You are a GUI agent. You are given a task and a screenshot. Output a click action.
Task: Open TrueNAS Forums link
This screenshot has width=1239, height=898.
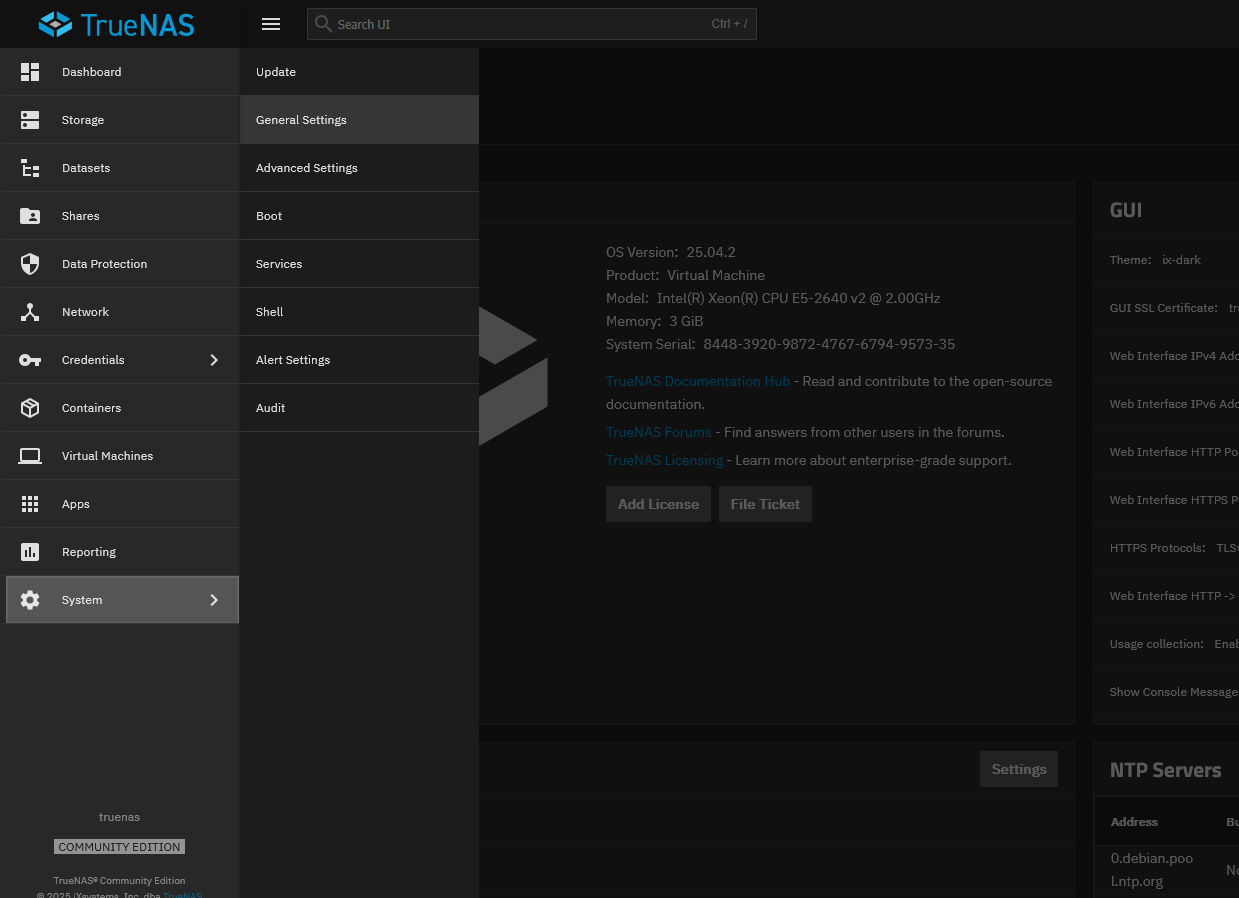(x=659, y=432)
